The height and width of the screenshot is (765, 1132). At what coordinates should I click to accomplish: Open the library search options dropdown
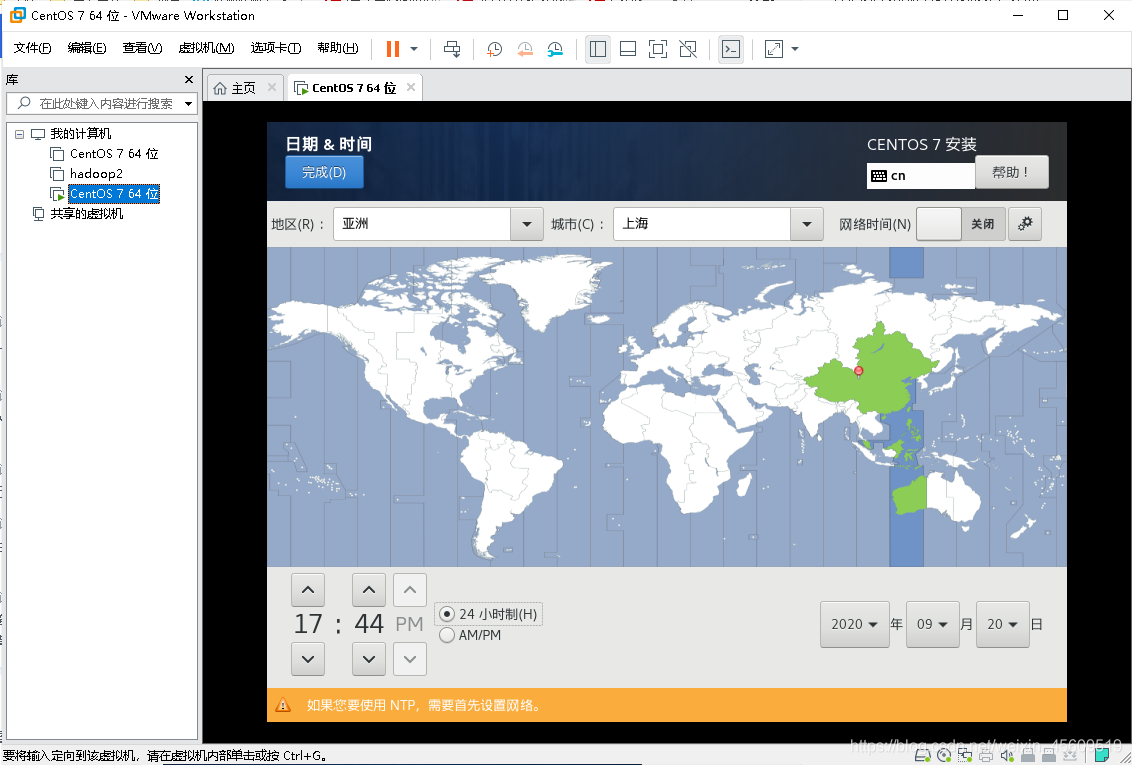pos(188,103)
